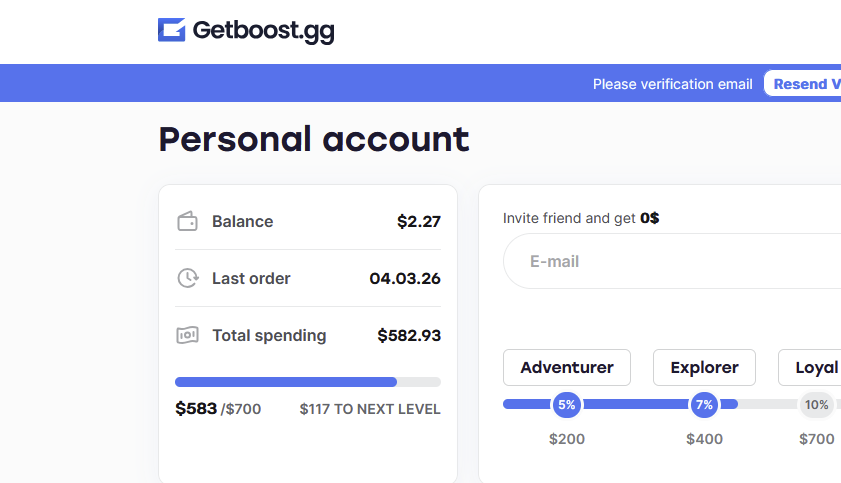Click the Please verification email notice
The image size is (841, 483).
click(x=673, y=84)
